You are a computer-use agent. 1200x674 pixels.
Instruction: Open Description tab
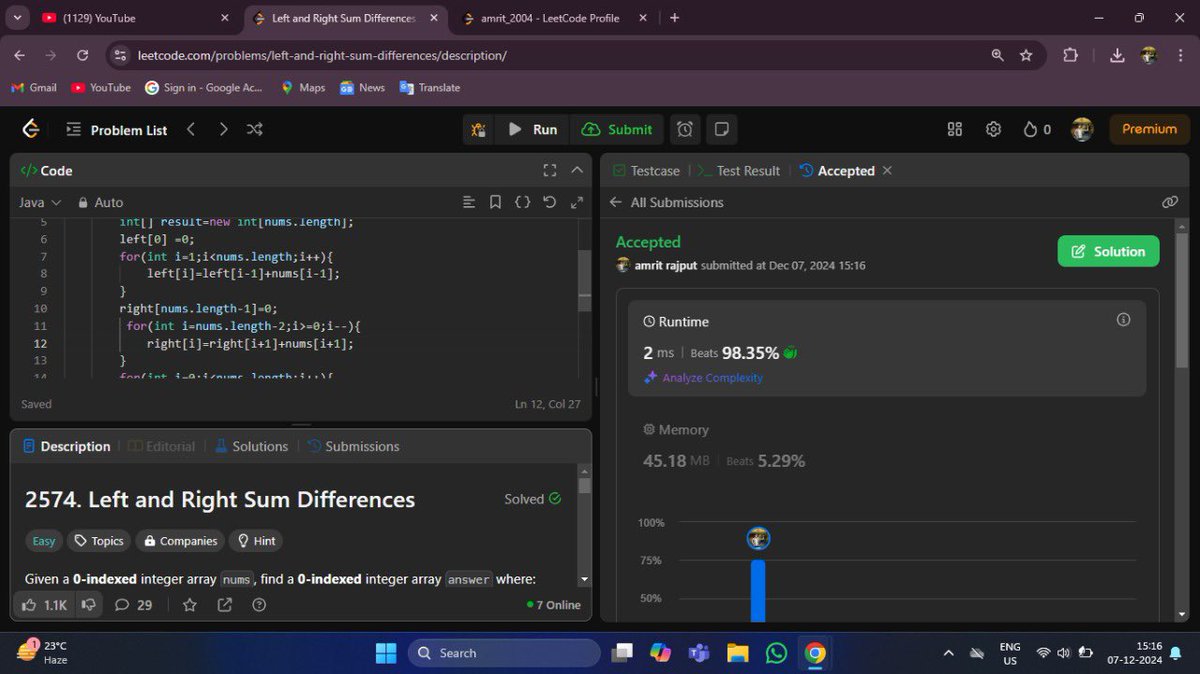[66, 446]
